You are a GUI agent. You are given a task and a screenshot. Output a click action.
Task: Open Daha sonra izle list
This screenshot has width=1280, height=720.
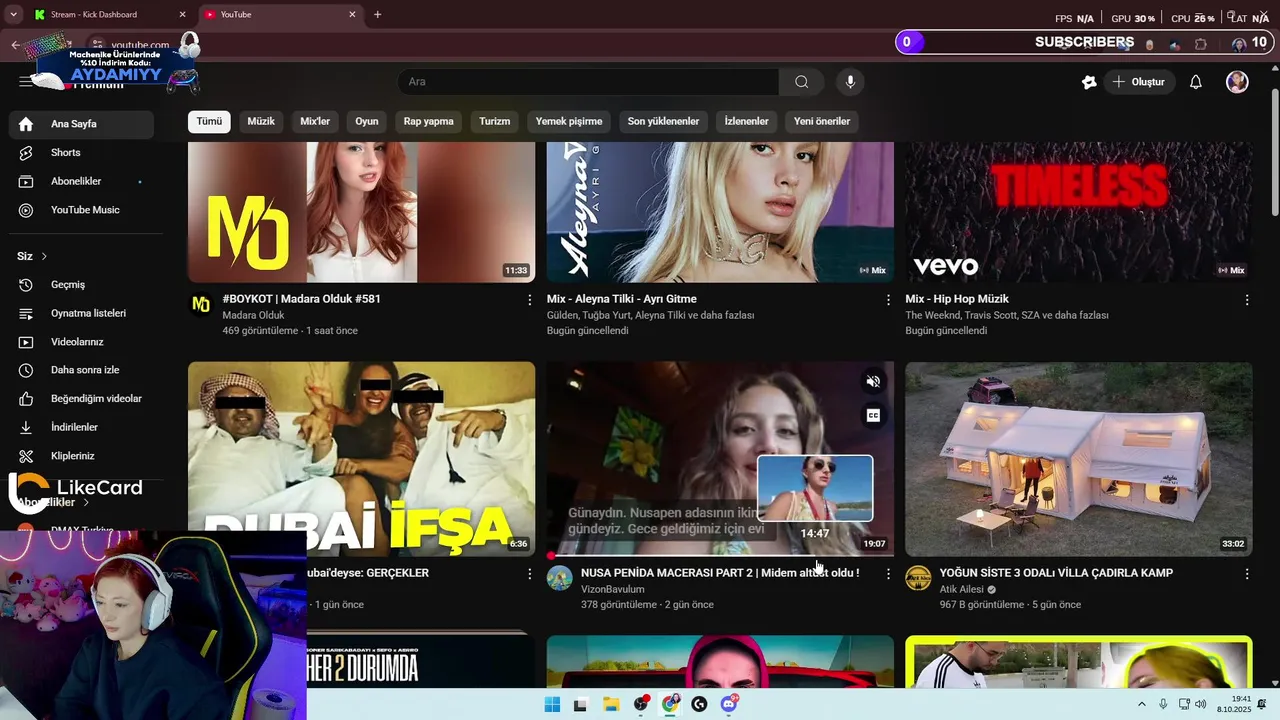pyautogui.click(x=81, y=370)
